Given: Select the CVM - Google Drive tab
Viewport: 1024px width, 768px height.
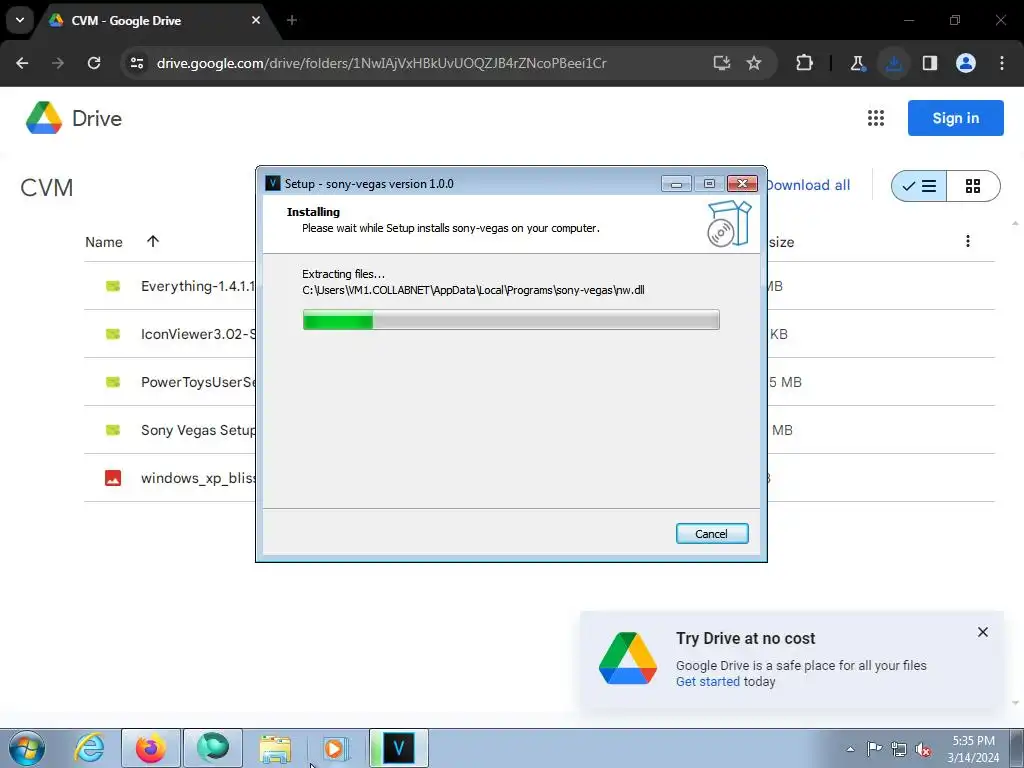Looking at the screenshot, I should click(155, 20).
